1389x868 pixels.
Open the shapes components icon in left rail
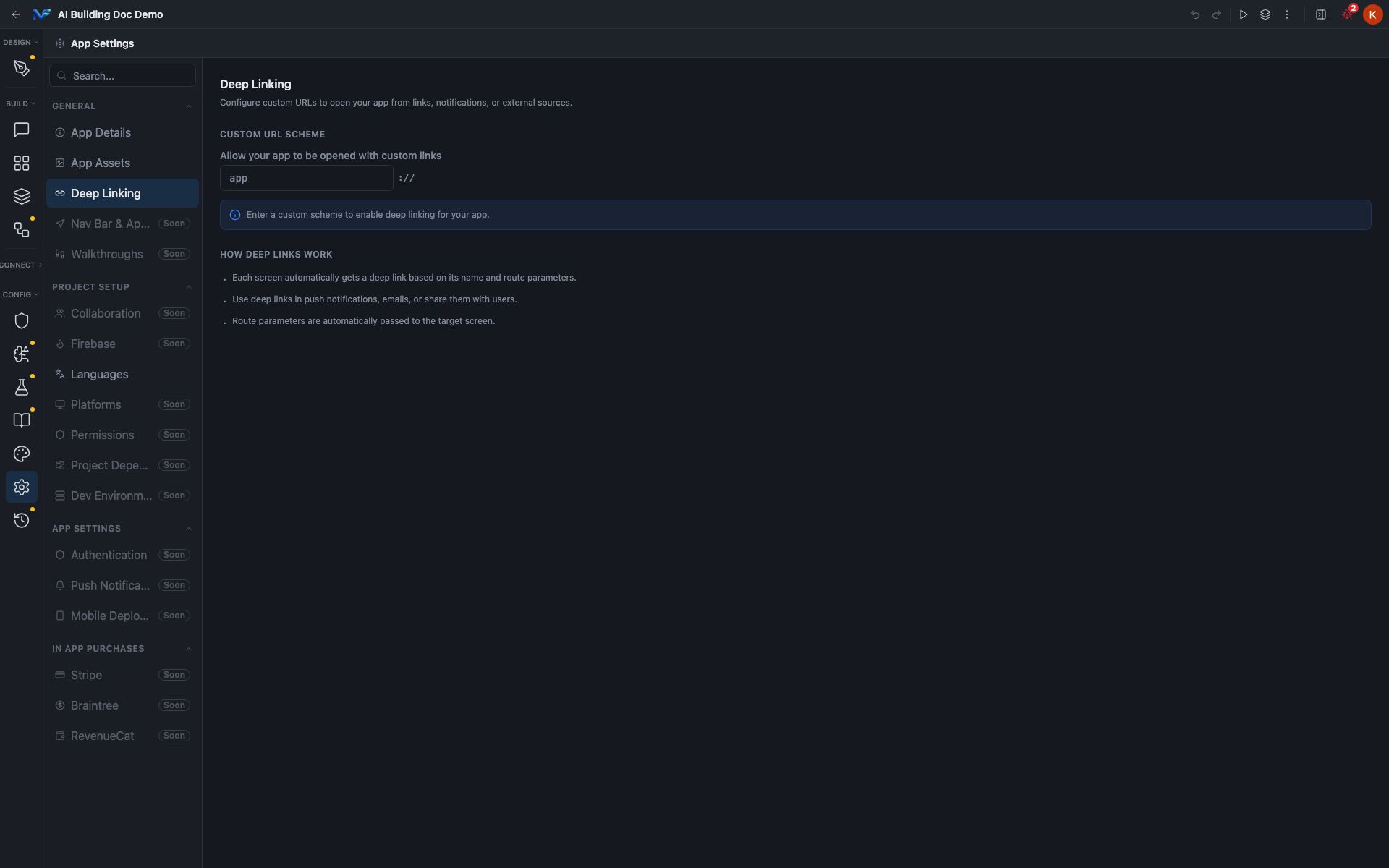(x=22, y=230)
